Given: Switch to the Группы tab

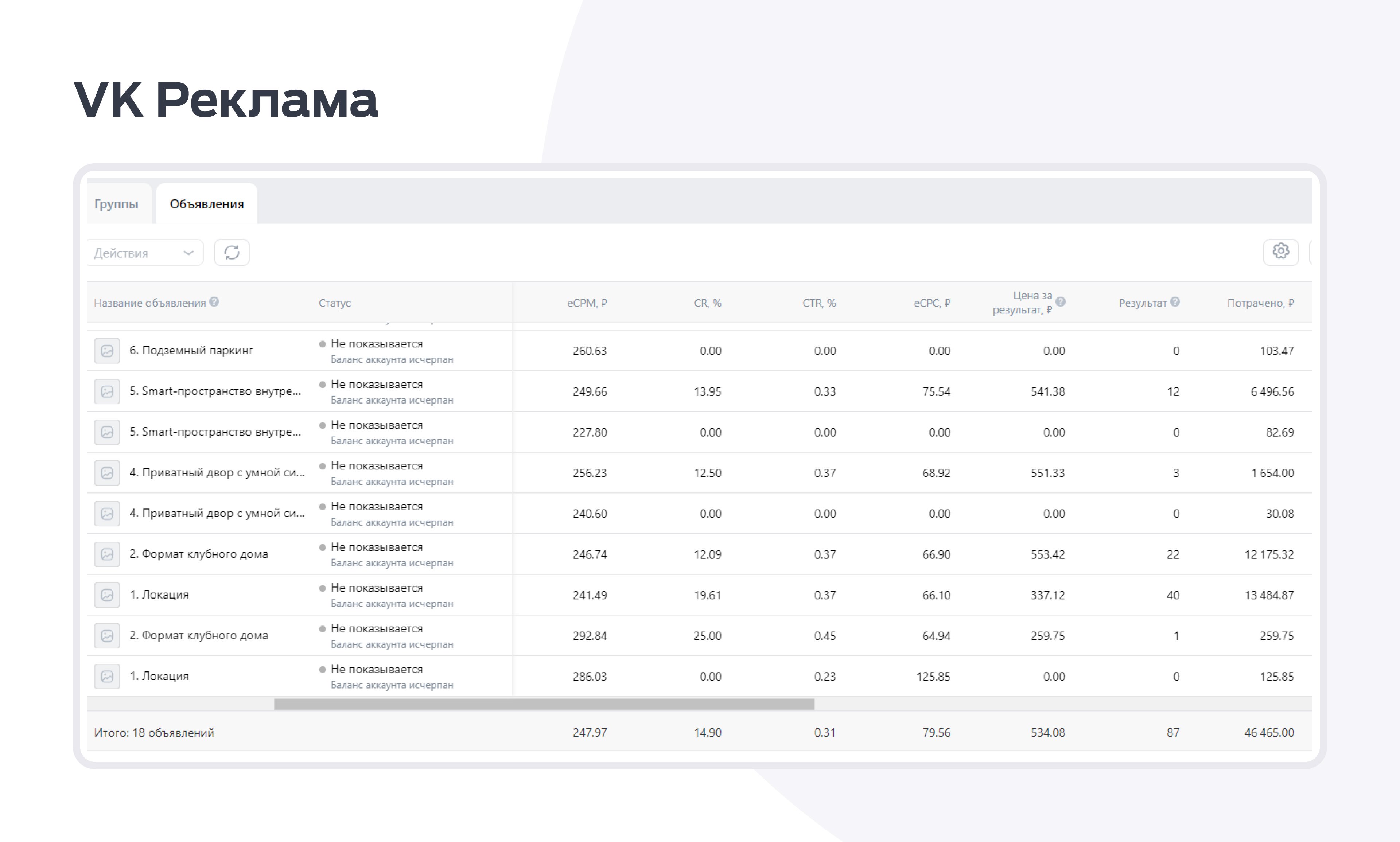Looking at the screenshot, I should tap(116, 204).
